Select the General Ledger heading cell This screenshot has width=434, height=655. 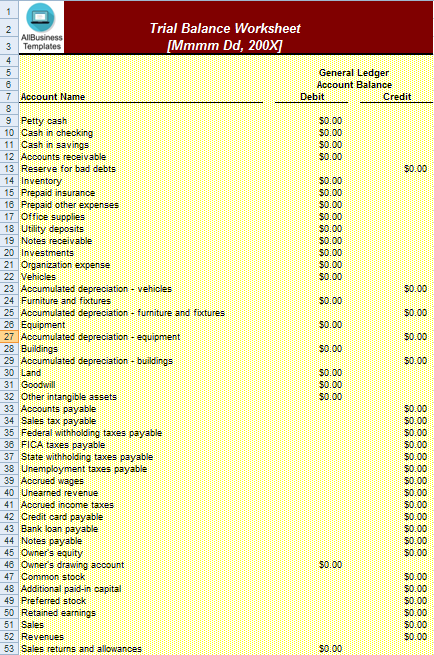point(354,73)
